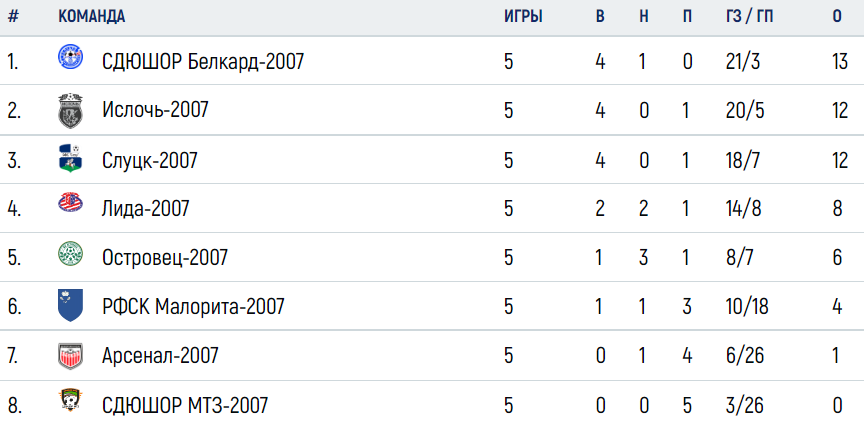The width and height of the screenshot is (864, 424).
Task: Click the Ислочь-2007 shield crest icon
Action: click(71, 111)
